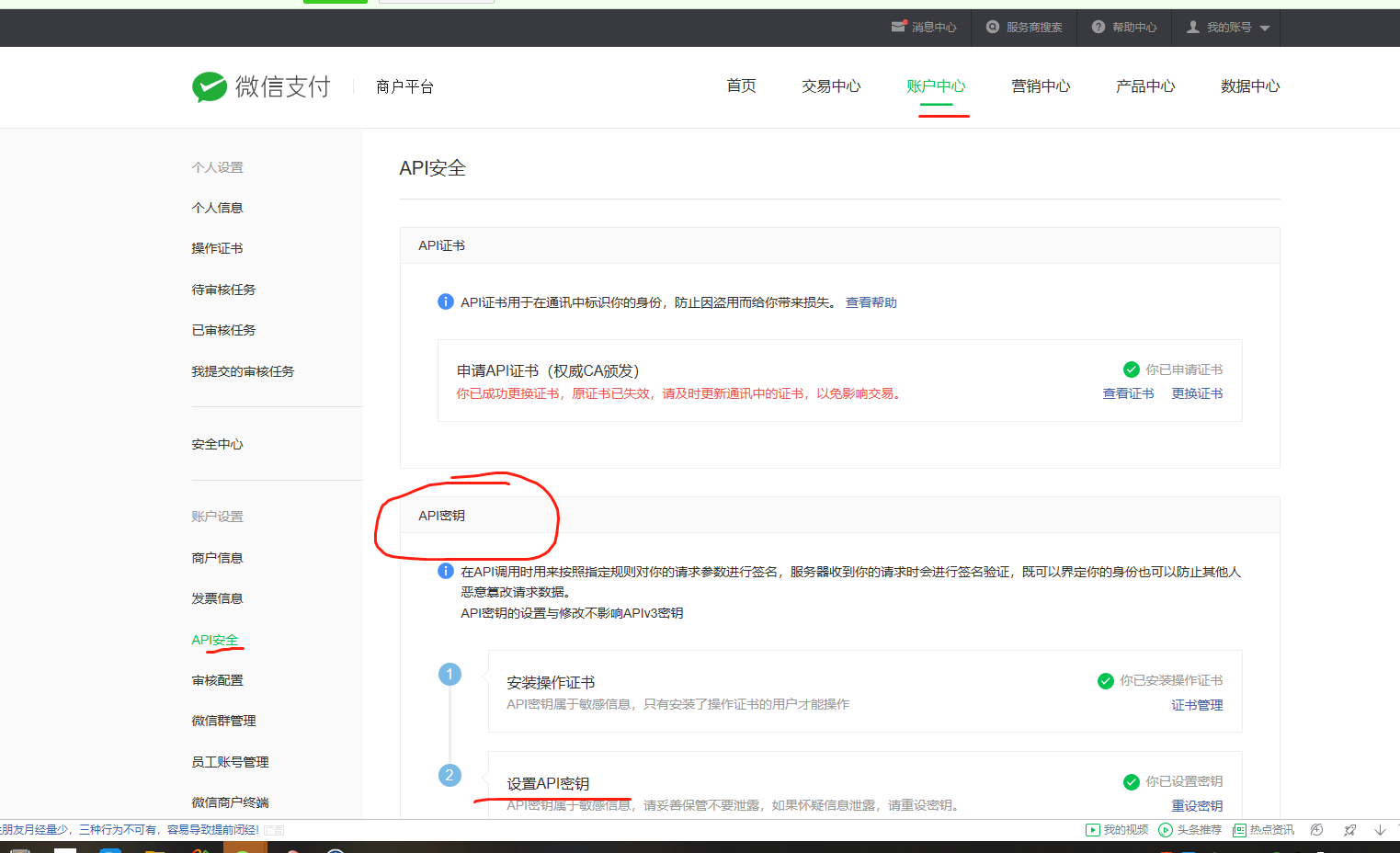Click the browser speed-boost clock icon
The width and height of the screenshot is (1400, 853).
point(1316,829)
